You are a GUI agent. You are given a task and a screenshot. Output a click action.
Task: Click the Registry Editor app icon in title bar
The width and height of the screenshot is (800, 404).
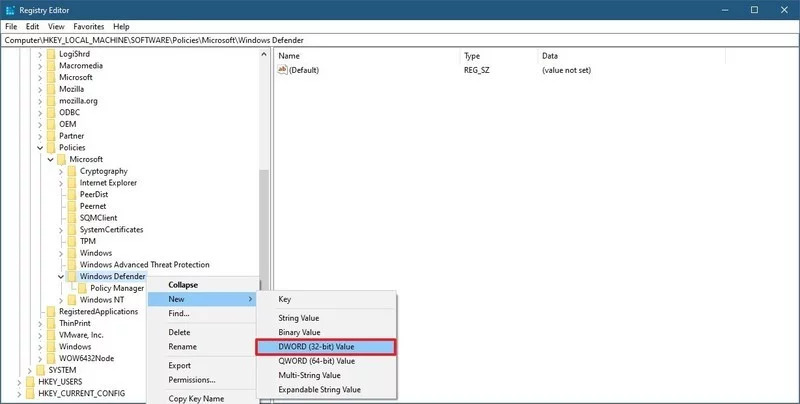12,9
